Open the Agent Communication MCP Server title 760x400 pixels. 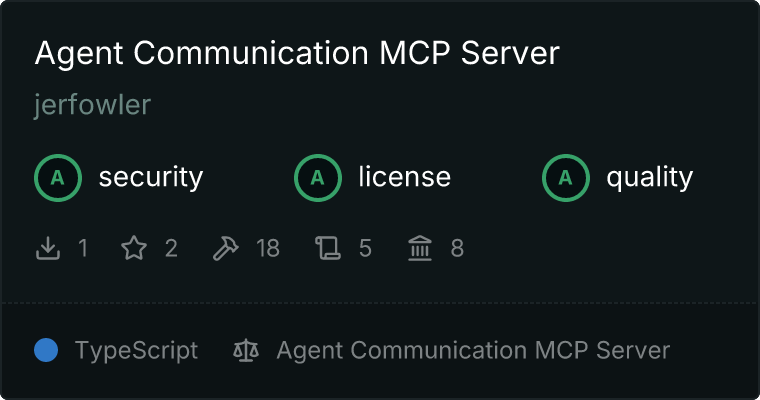297,53
